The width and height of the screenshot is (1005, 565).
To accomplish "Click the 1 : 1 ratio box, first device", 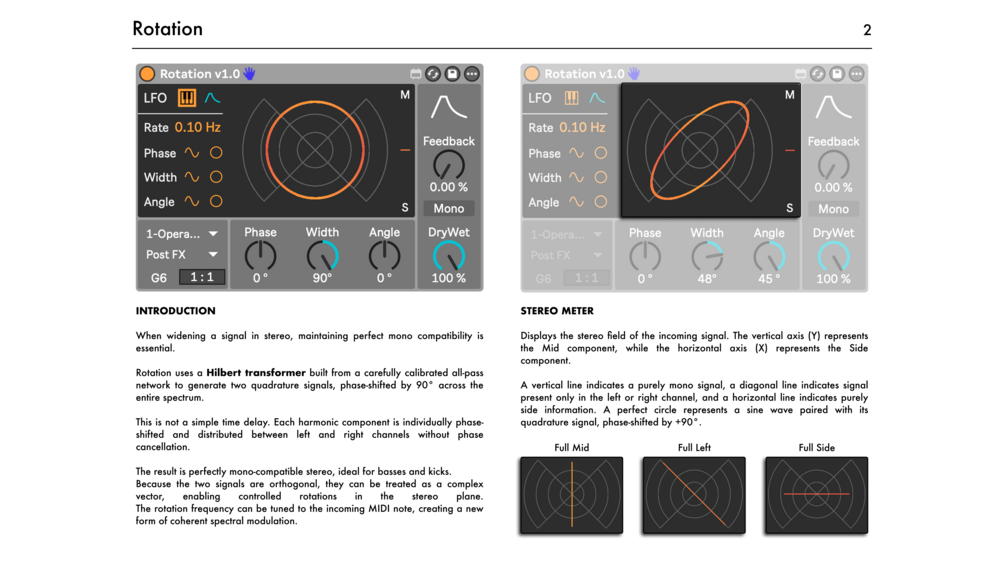I will tap(202, 277).
